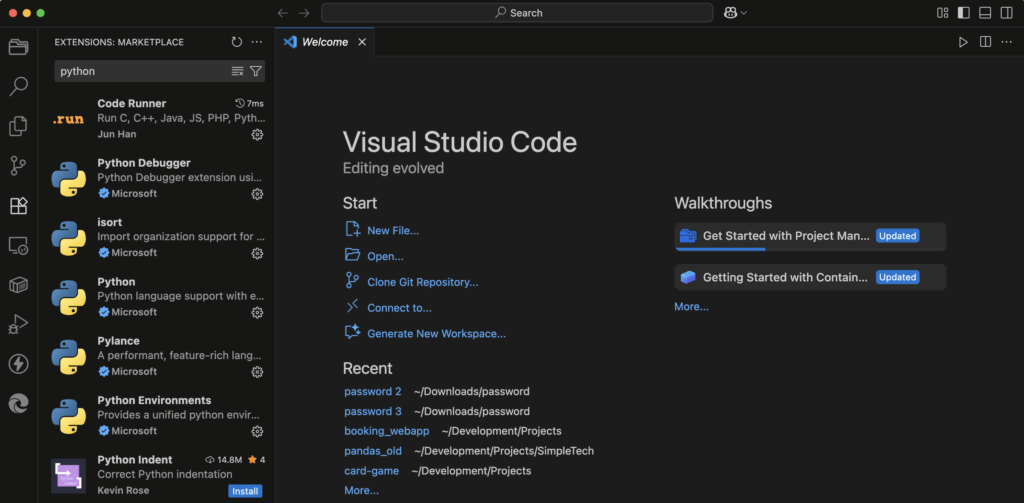Click Generate New Workspace link
The height and width of the screenshot is (503, 1024).
pos(436,334)
